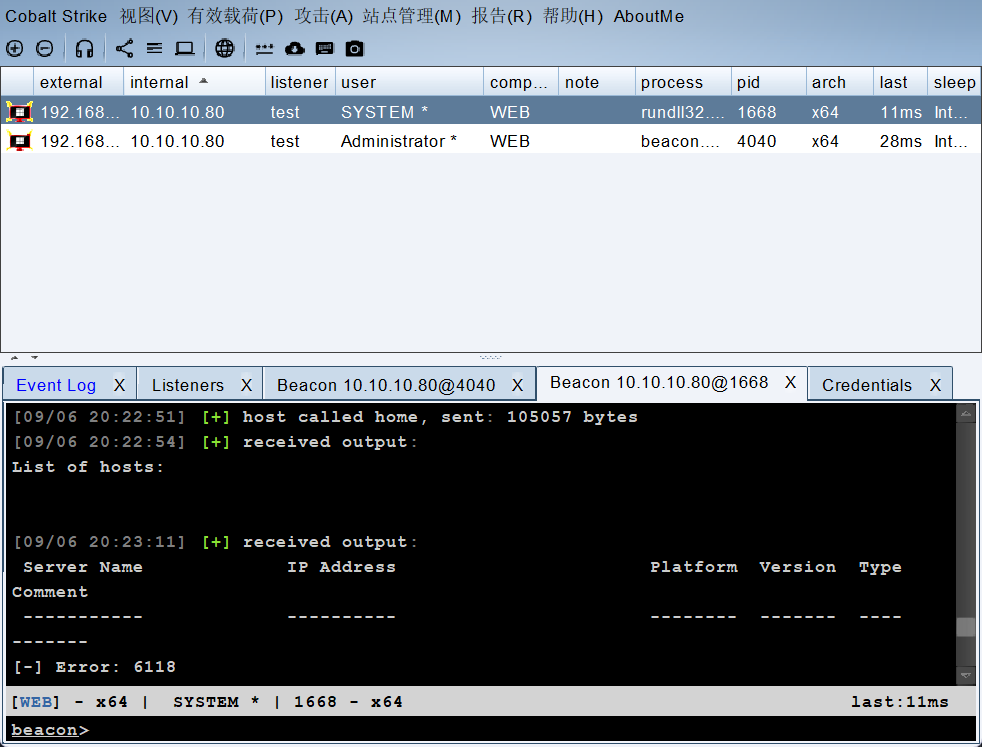
Task: Click console scrollbar up arrow
Action: coord(966,414)
